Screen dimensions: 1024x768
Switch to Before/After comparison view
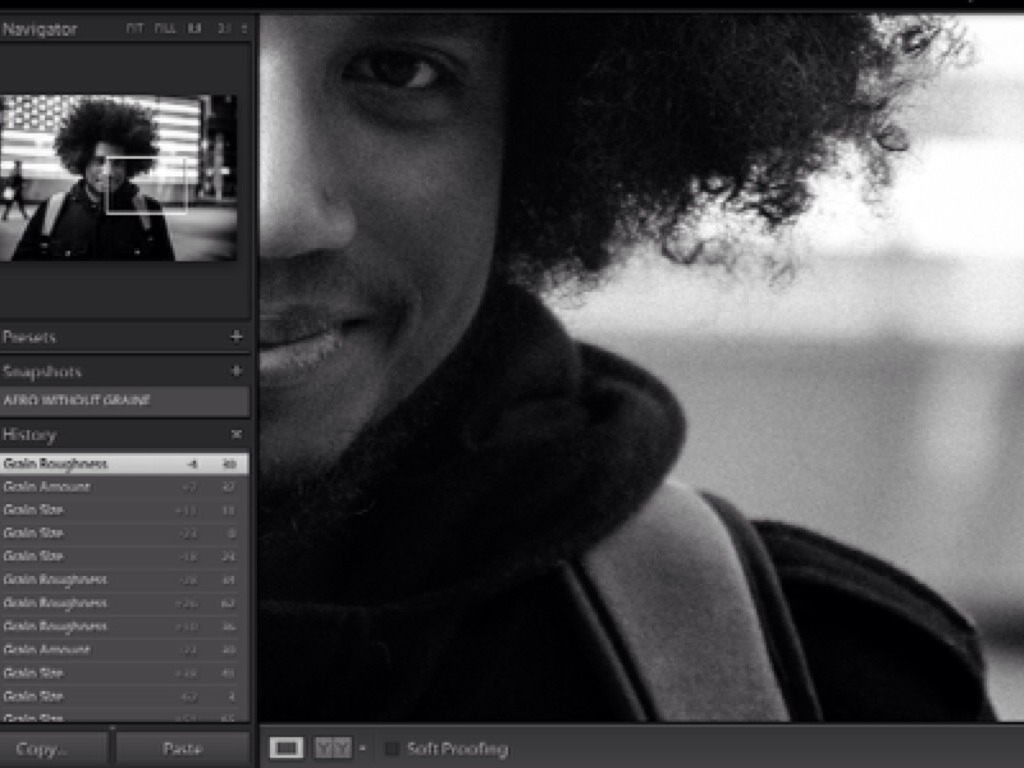coord(333,748)
